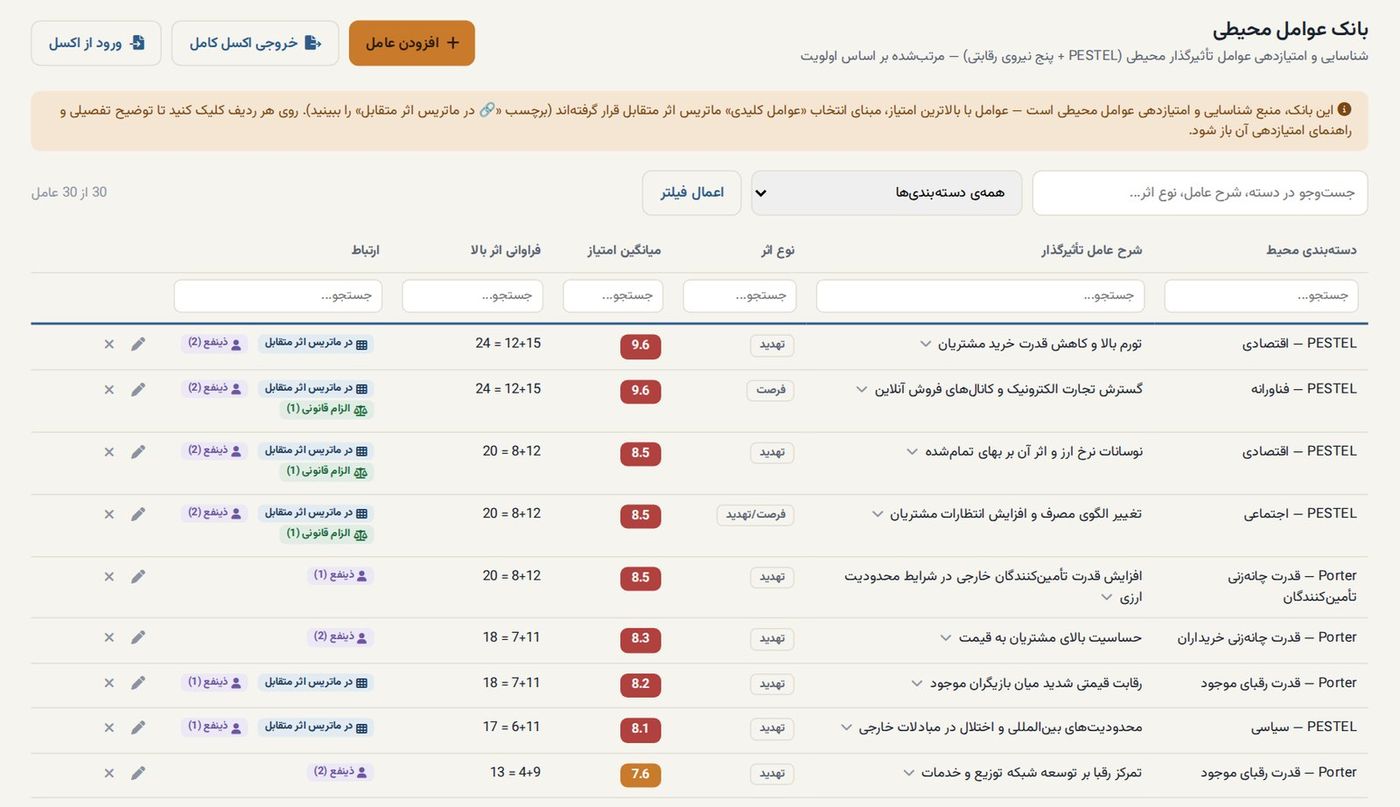The width and height of the screenshot is (1400, 807).
Task: Expand details of محدودیت‌های بین‌المللی
Action: pos(846,728)
